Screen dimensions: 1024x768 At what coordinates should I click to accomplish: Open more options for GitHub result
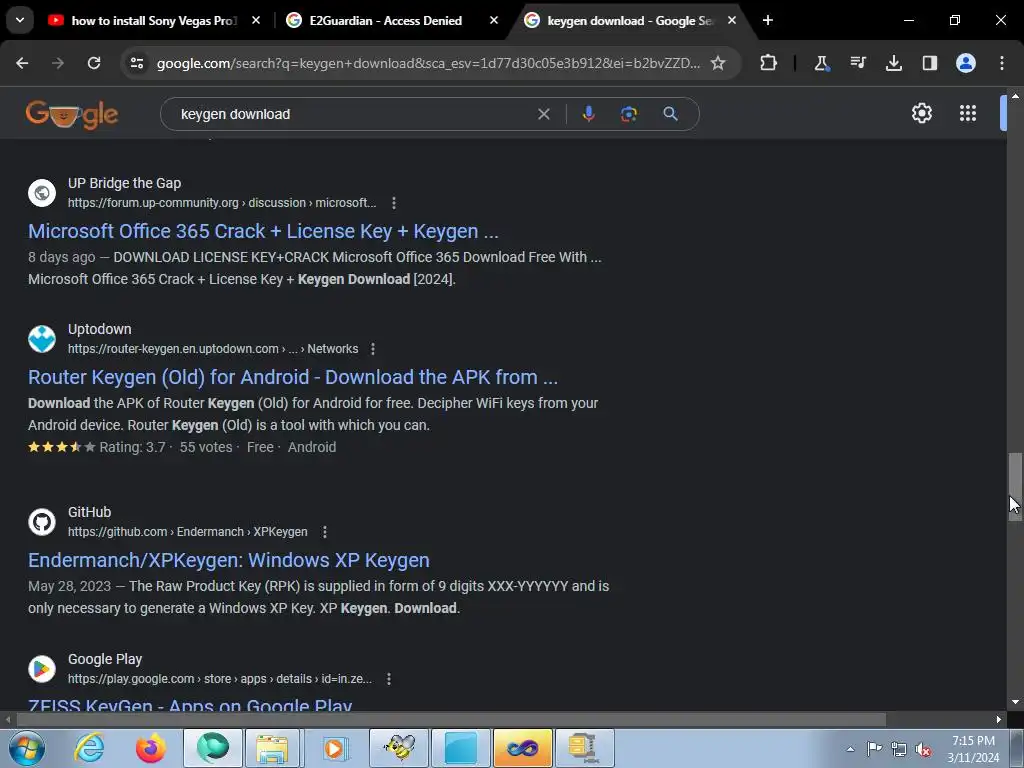(325, 532)
